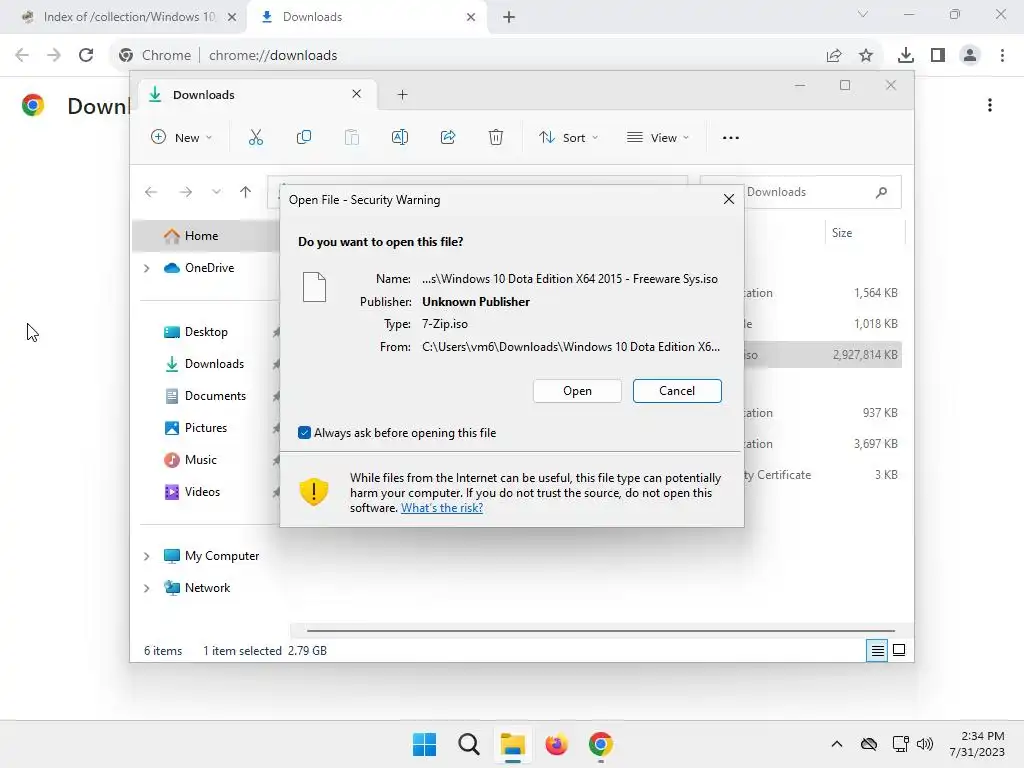
Task: Open the volume control in system tray
Action: coord(925,744)
